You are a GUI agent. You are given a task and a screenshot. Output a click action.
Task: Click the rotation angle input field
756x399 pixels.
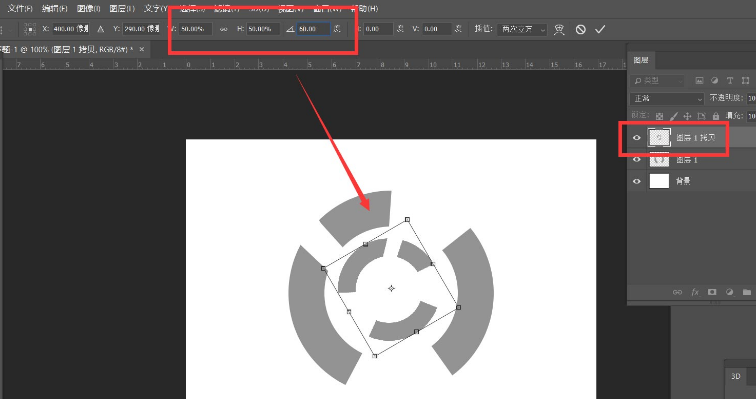point(313,29)
